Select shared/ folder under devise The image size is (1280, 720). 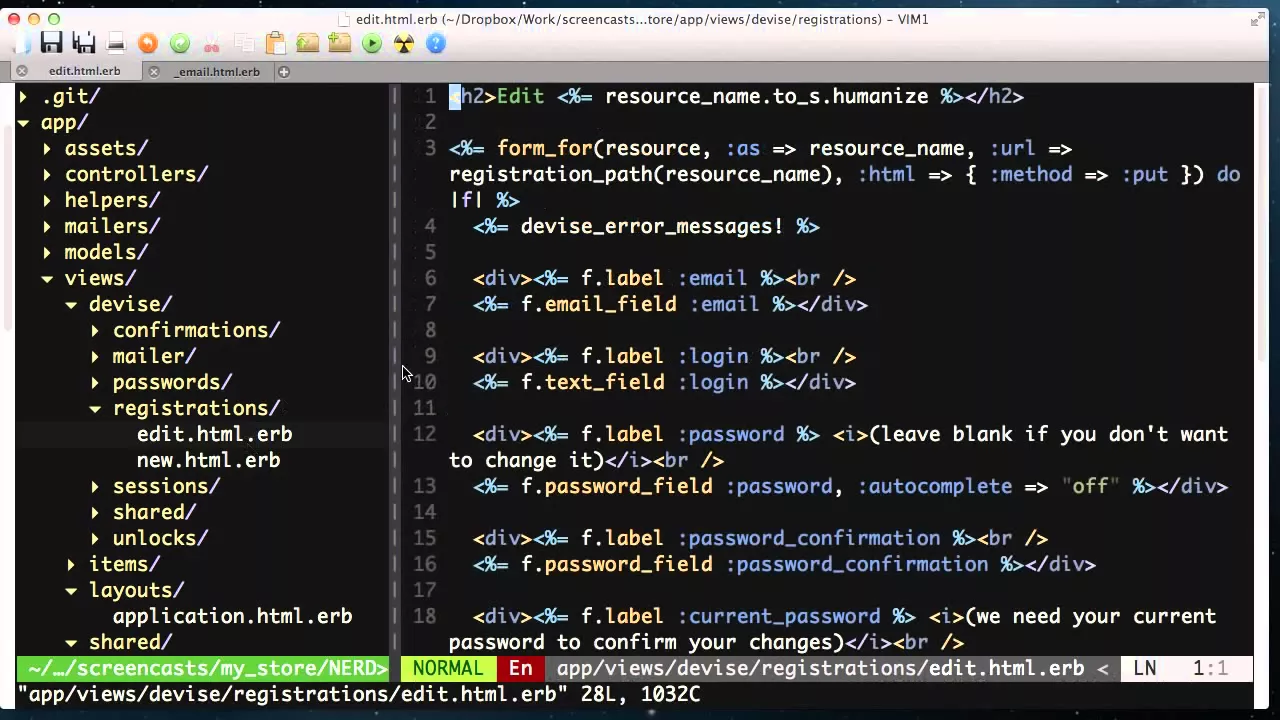pyautogui.click(x=154, y=512)
